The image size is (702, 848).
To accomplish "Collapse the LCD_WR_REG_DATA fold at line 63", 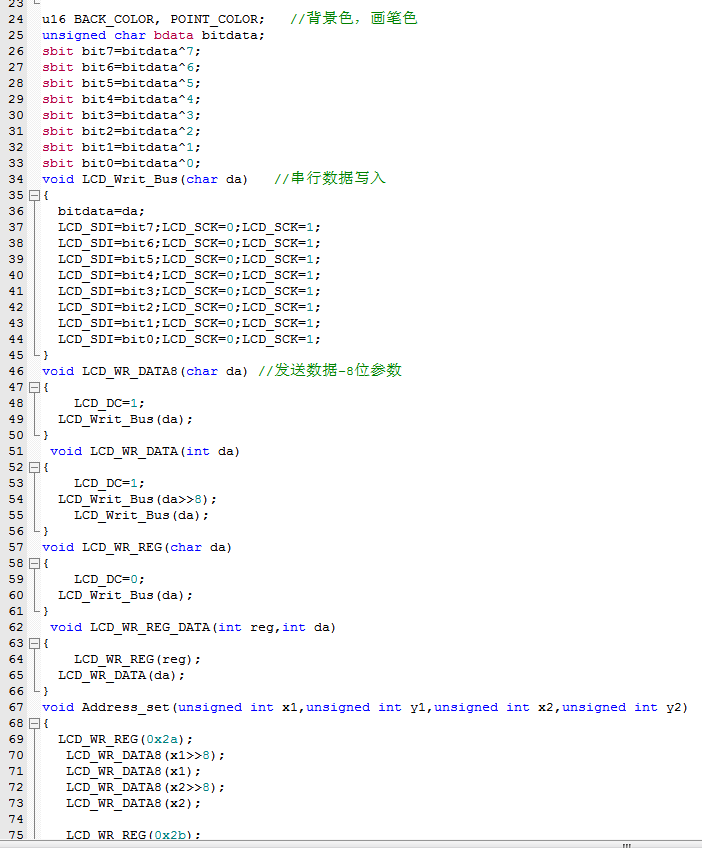I will (x=34, y=643).
